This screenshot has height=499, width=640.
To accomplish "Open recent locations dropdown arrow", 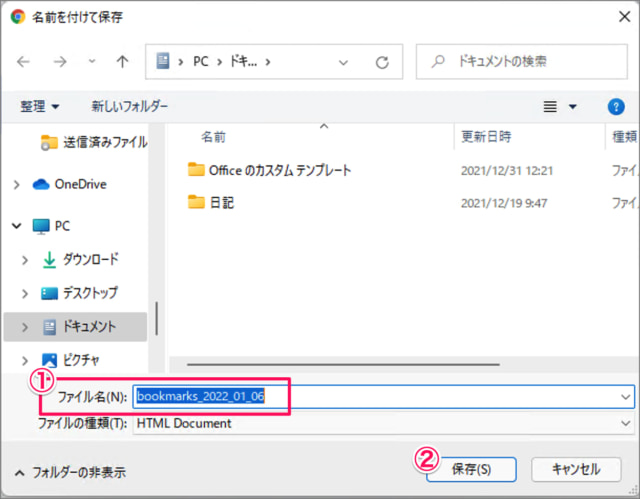I will coord(91,62).
